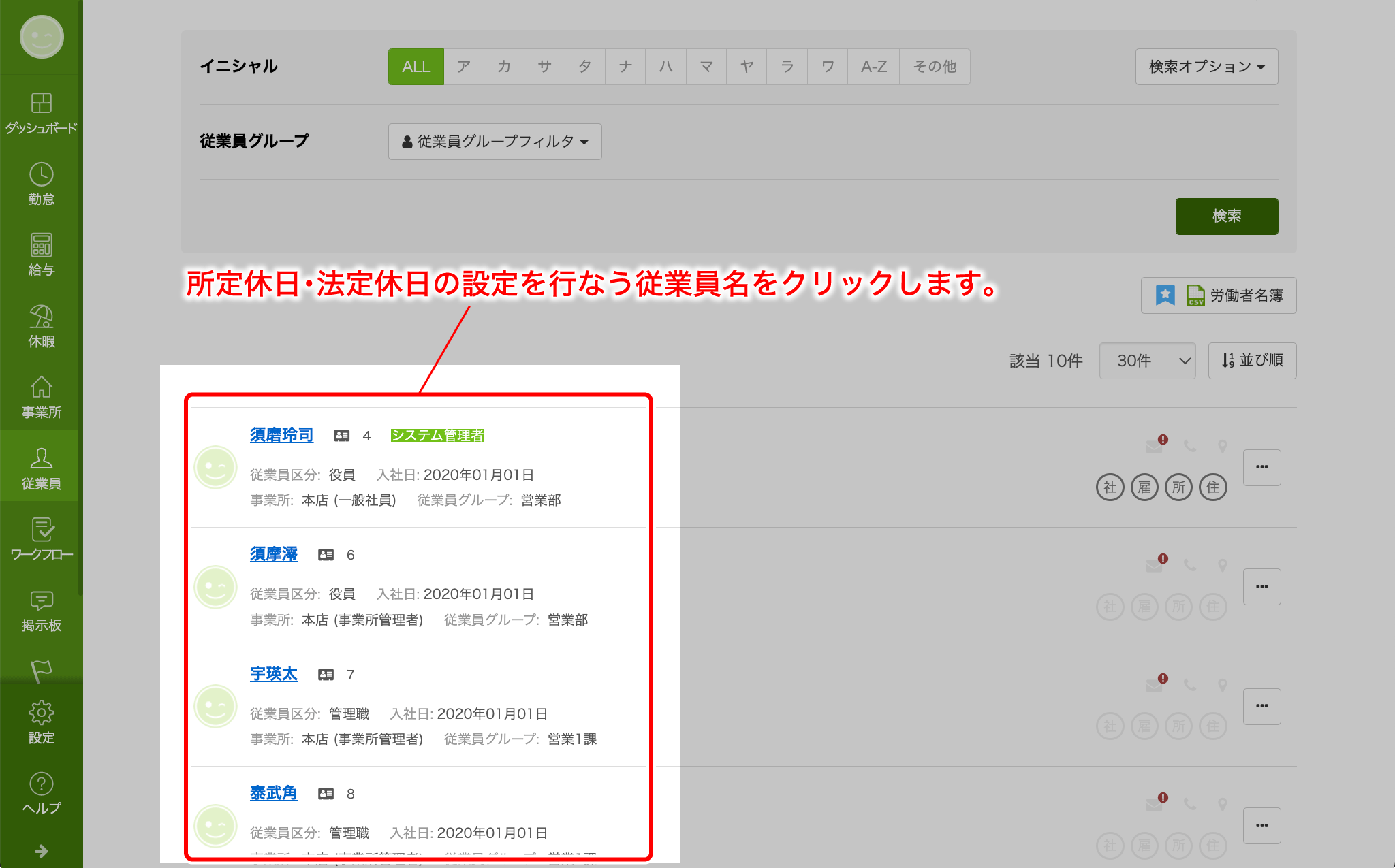Click the avatar of 宇瑛太
This screenshot has height=868, width=1395.
pyautogui.click(x=215, y=707)
